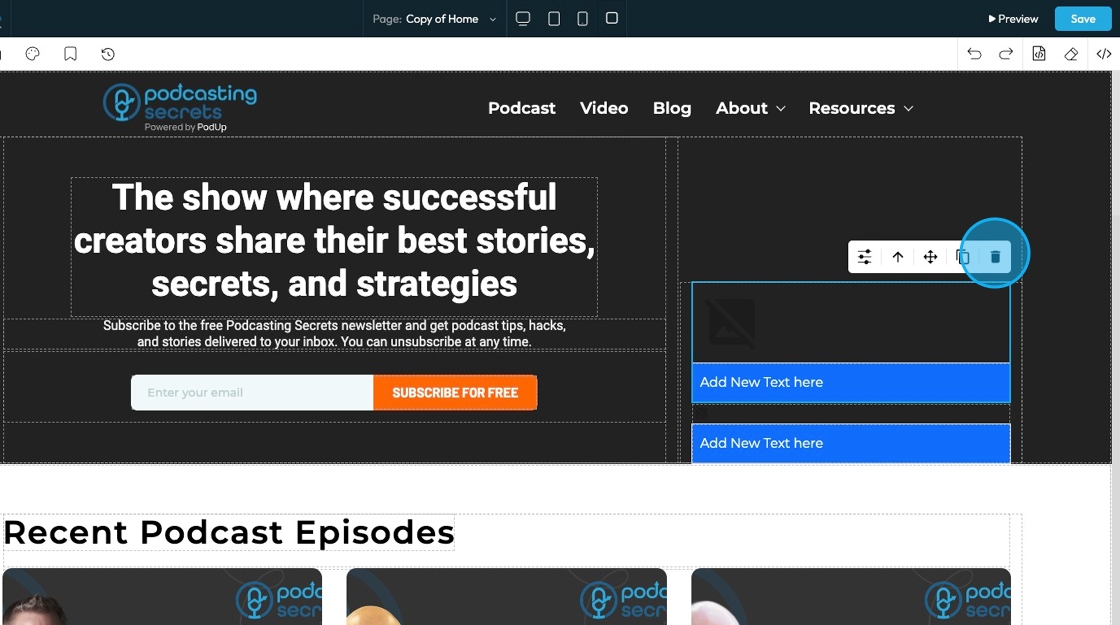Image resolution: width=1120 pixels, height=625 pixels.
Task: Open the bookmark saved templates icon
Action: [70, 54]
